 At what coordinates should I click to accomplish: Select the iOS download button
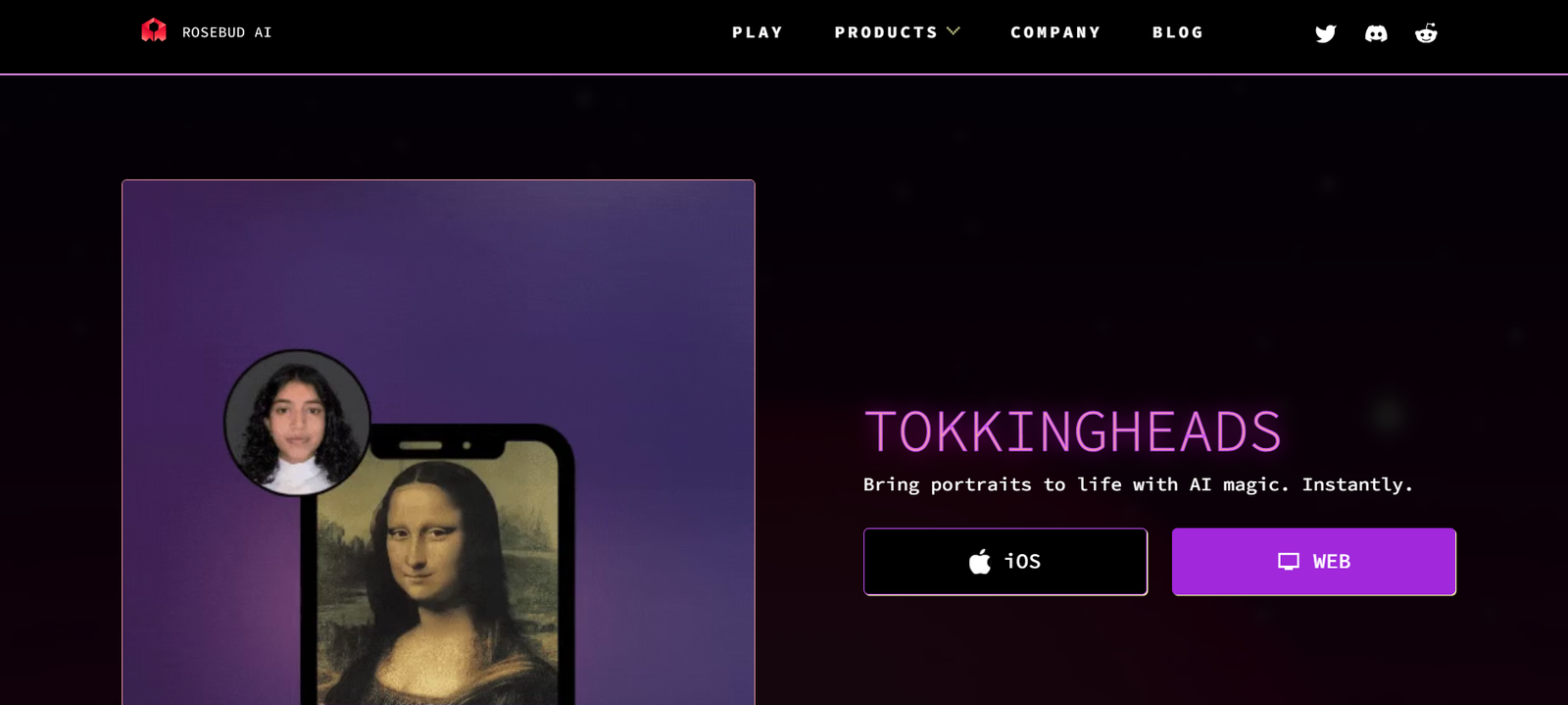click(x=1005, y=562)
